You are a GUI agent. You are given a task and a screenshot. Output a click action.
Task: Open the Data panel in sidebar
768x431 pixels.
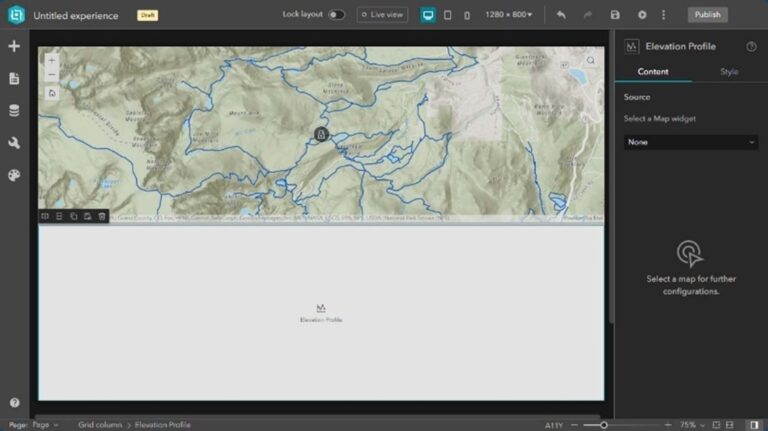point(14,111)
